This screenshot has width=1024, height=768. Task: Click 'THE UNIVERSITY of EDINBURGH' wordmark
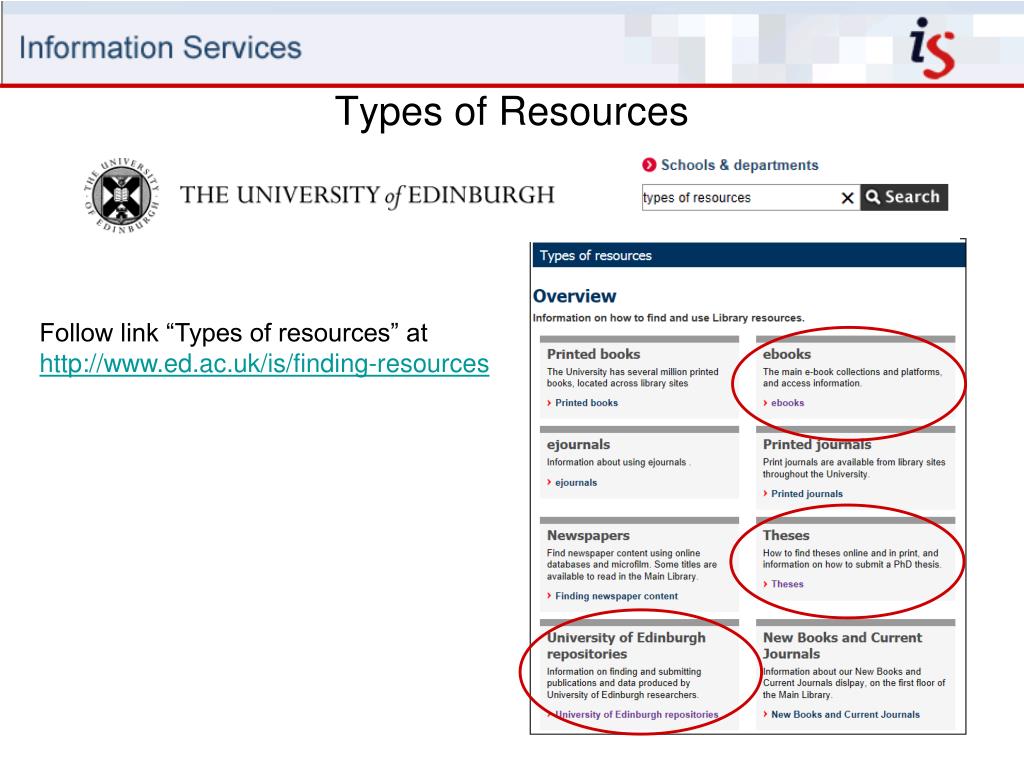click(x=367, y=195)
